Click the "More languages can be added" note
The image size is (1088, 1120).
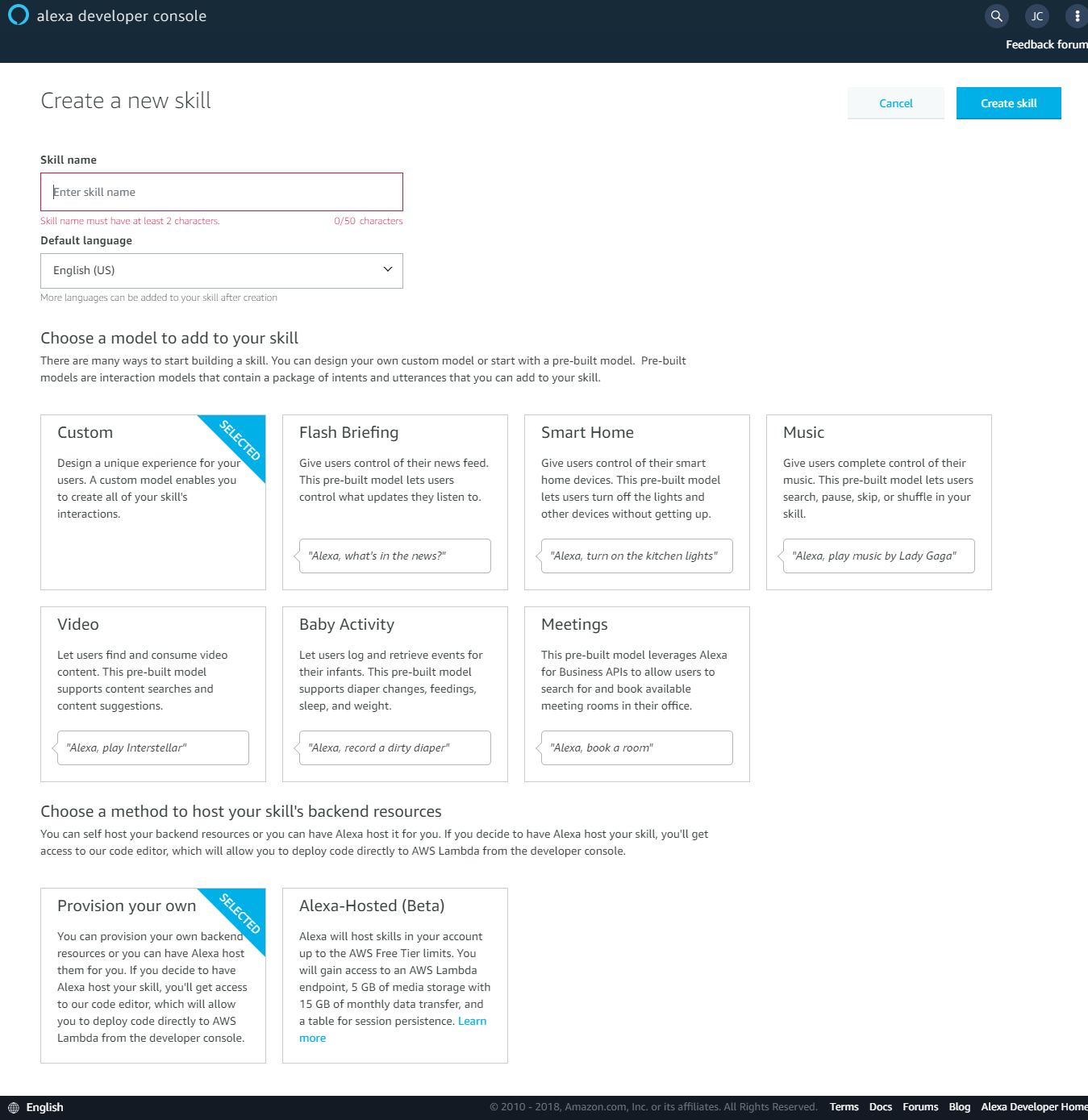click(159, 298)
